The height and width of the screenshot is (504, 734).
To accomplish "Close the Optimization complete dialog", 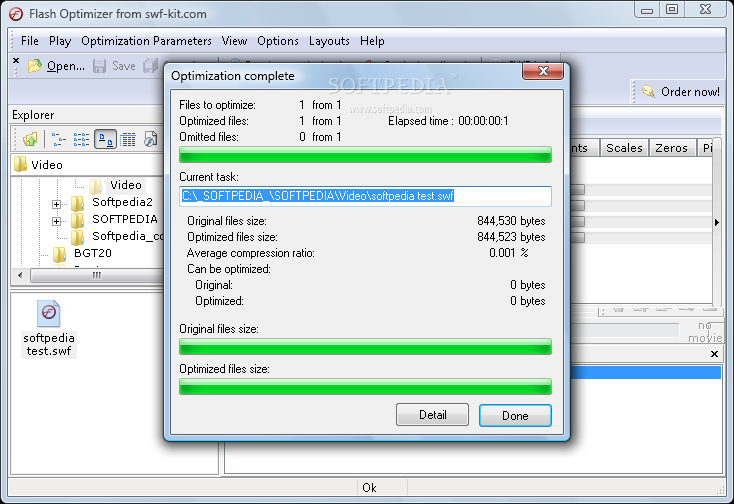I will [543, 71].
